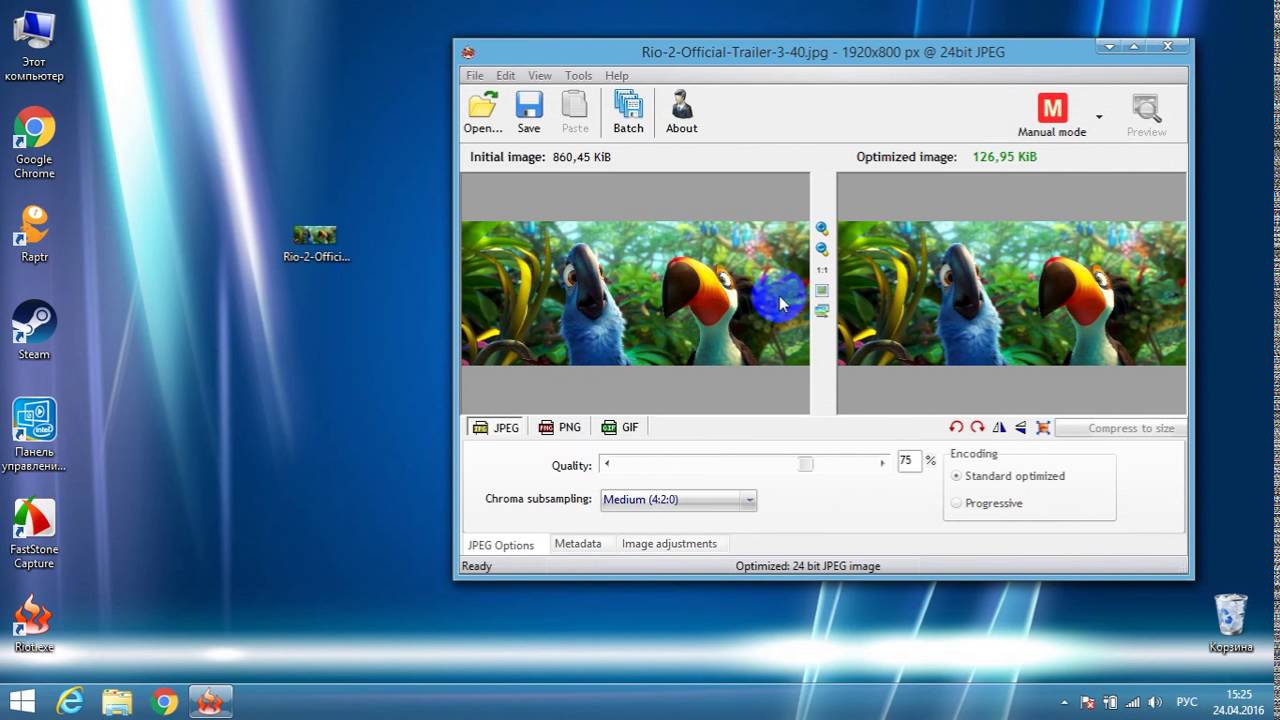Select the Корзина recycle bin icon
The width and height of the screenshot is (1280, 720).
coord(1231,623)
